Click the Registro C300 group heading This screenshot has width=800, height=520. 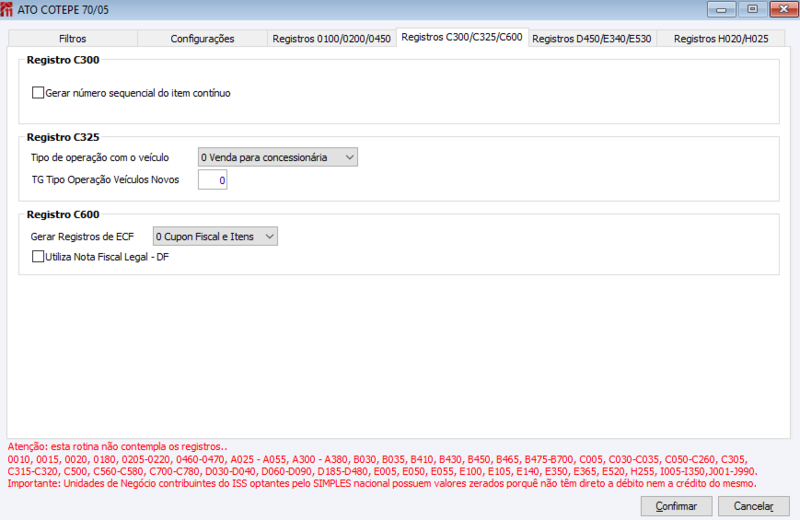click(63, 60)
